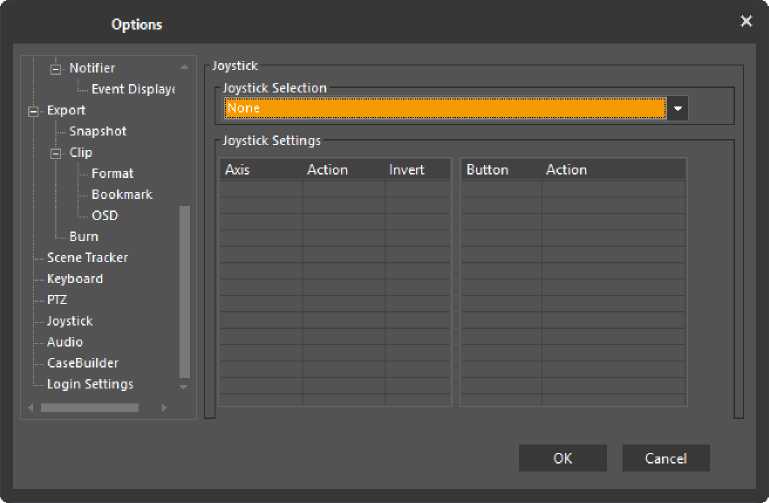Click OK to confirm options
Screen dimensions: 769x503
pos(562,458)
